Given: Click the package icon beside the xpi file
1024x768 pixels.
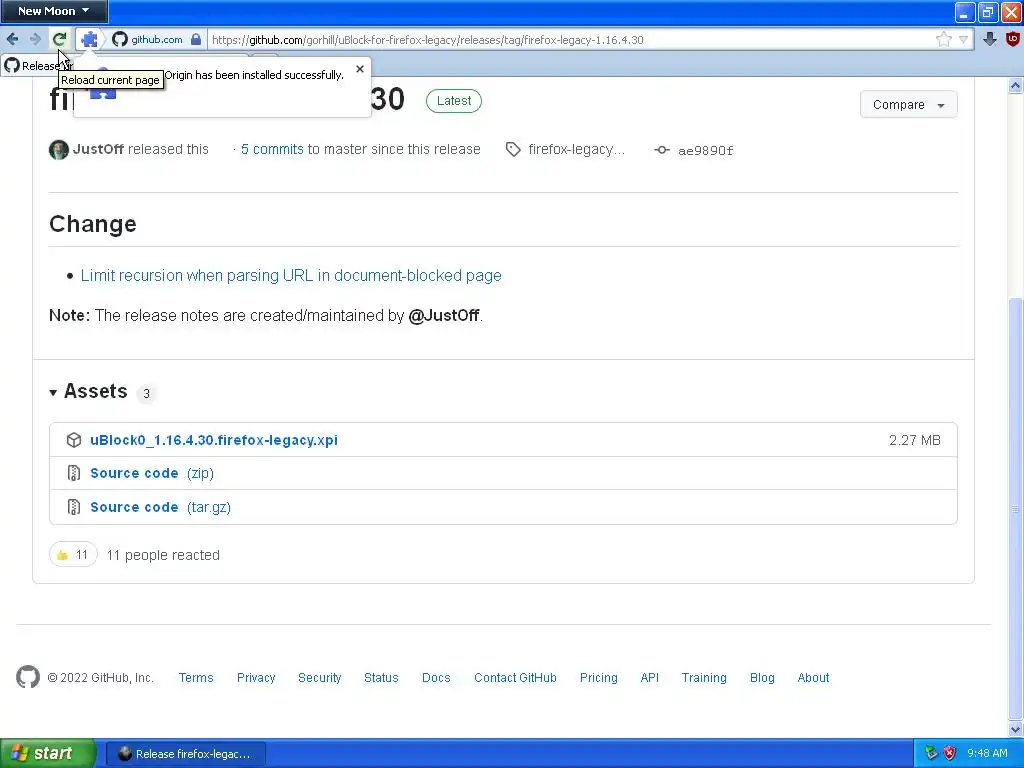Looking at the screenshot, I should click(x=74, y=440).
